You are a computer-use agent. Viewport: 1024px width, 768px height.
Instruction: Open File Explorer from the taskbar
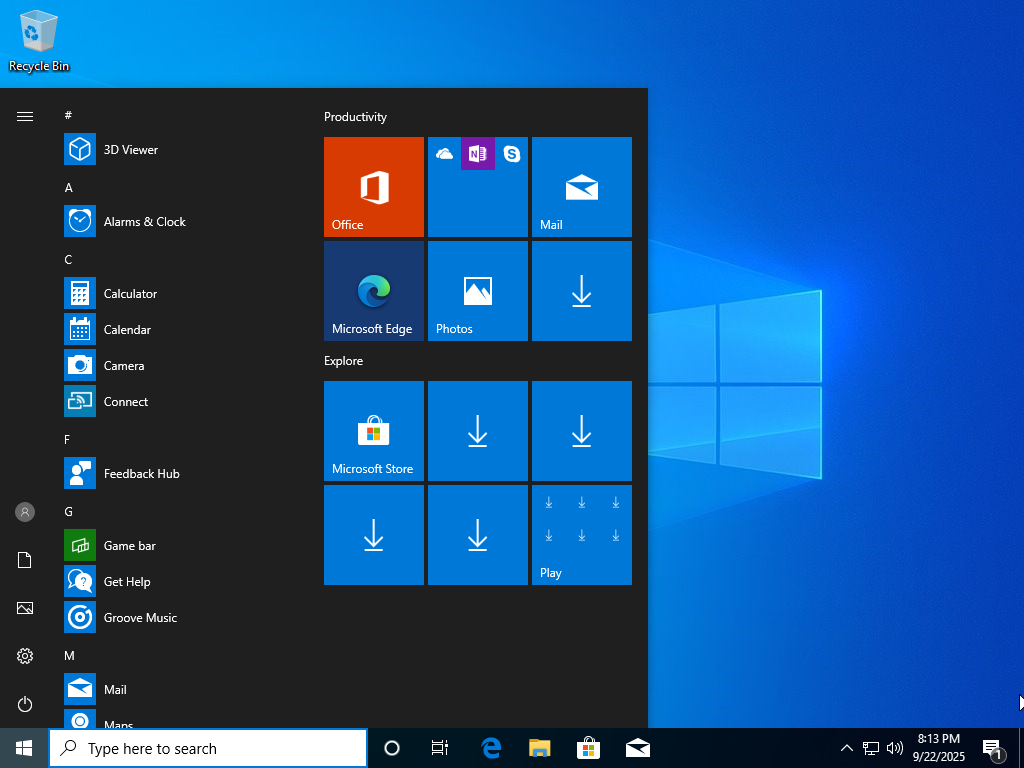coord(540,748)
